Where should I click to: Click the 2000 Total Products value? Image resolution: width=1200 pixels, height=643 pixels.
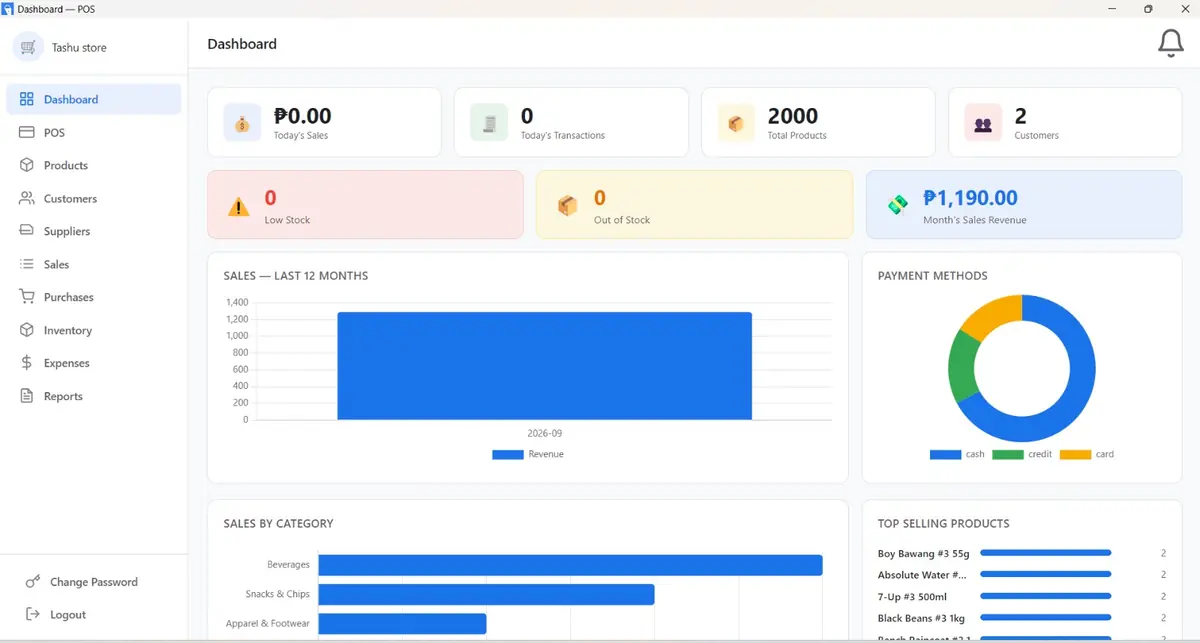point(793,117)
